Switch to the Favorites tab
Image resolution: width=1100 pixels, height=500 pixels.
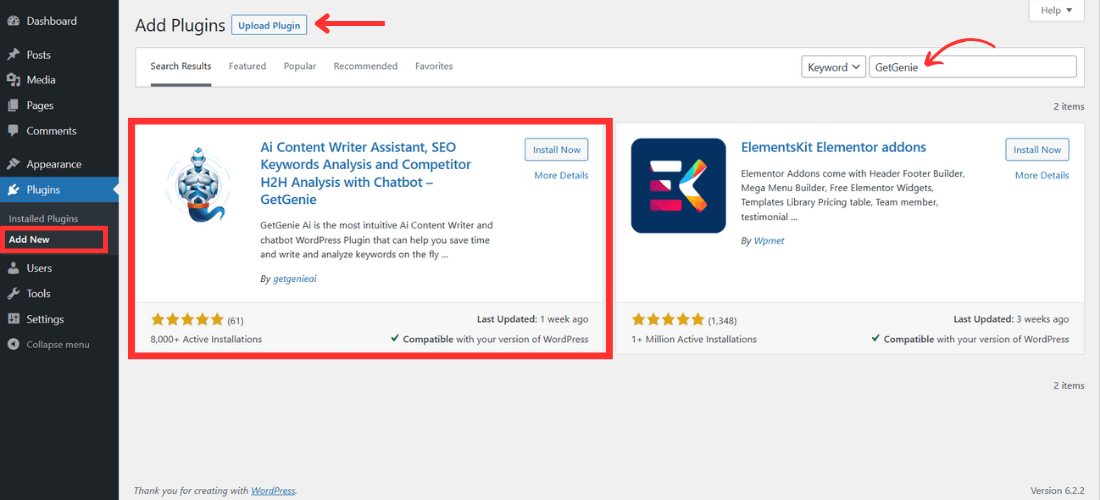click(434, 66)
